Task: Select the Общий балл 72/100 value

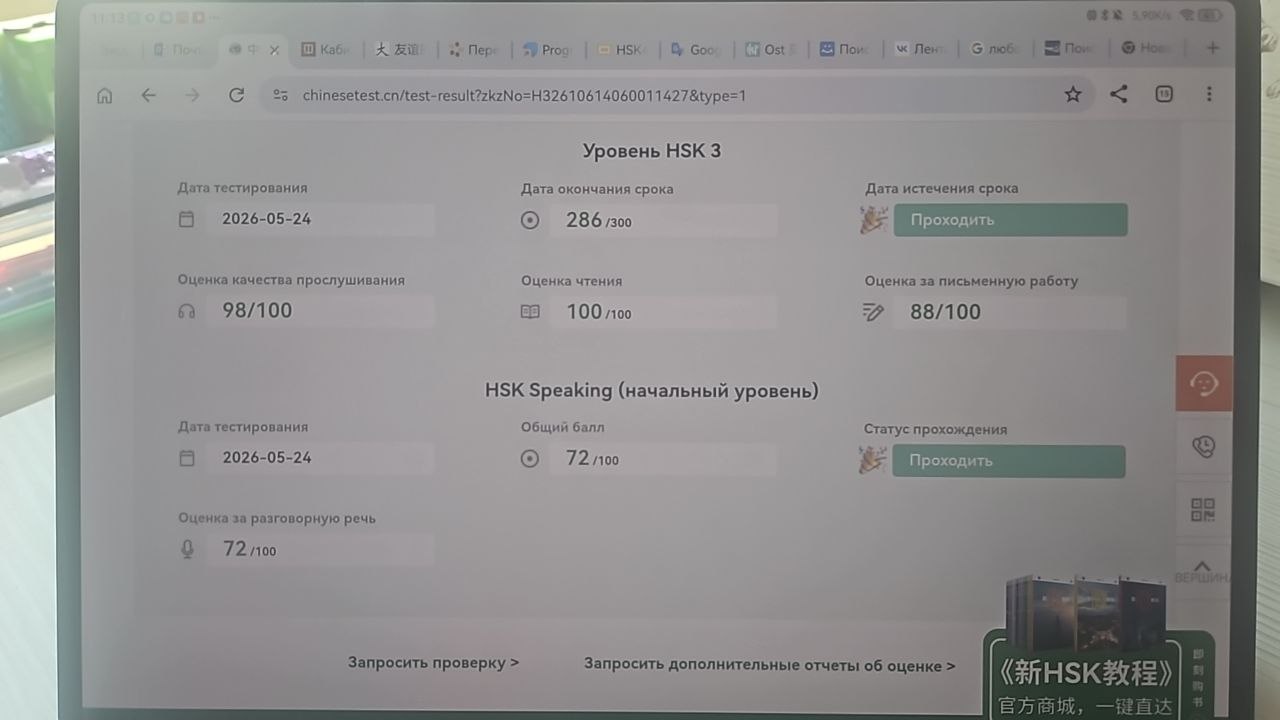Action: (592, 459)
